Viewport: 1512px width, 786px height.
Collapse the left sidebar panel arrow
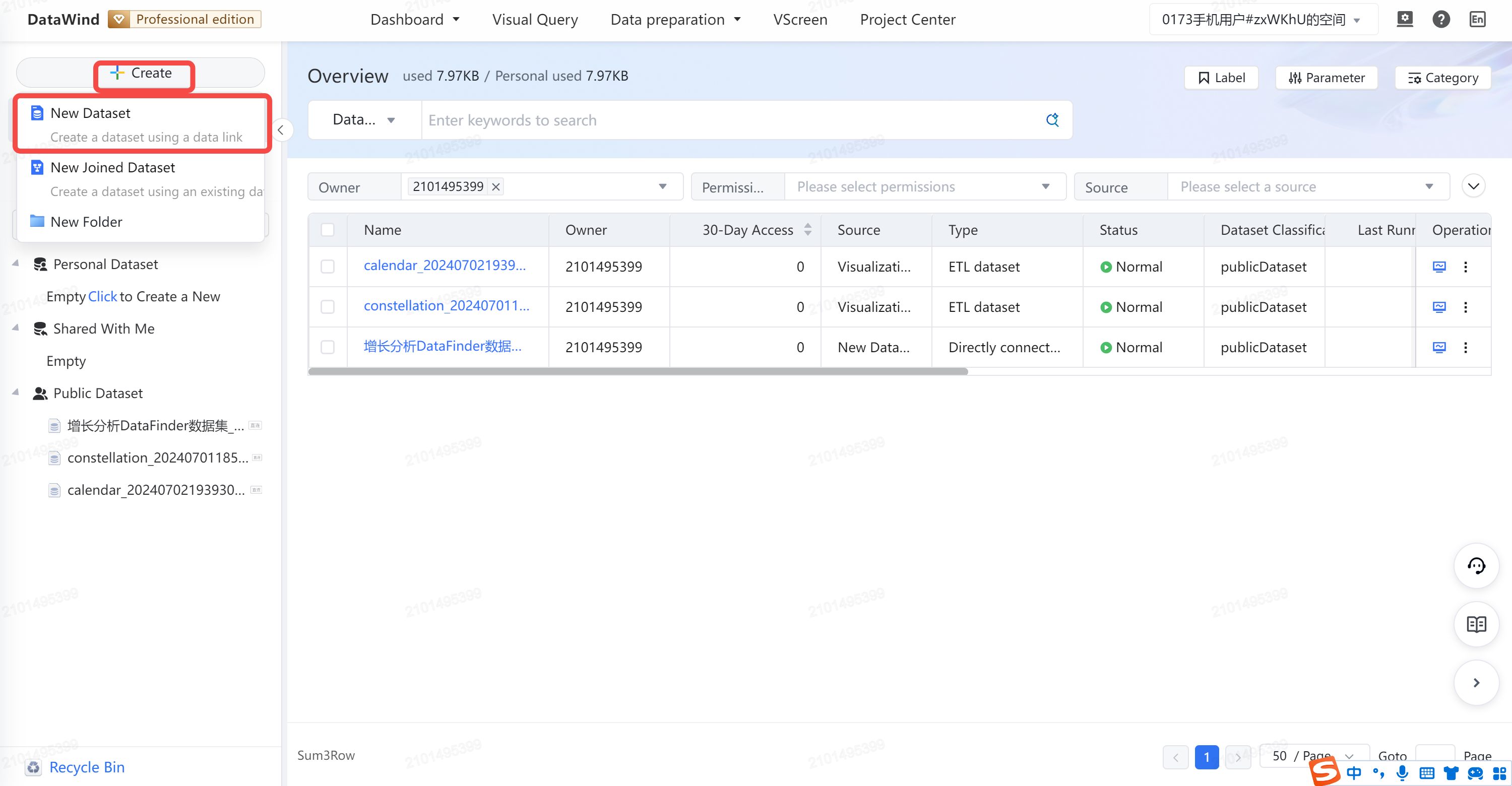point(281,130)
